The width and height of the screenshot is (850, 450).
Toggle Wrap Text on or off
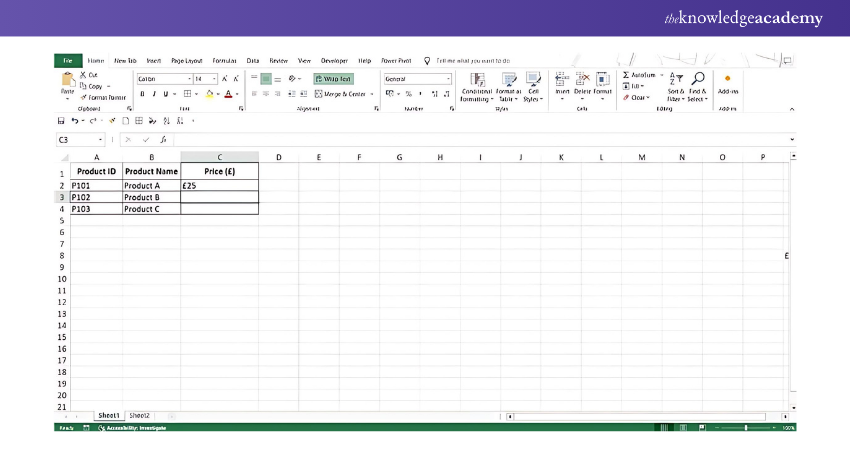pos(333,78)
